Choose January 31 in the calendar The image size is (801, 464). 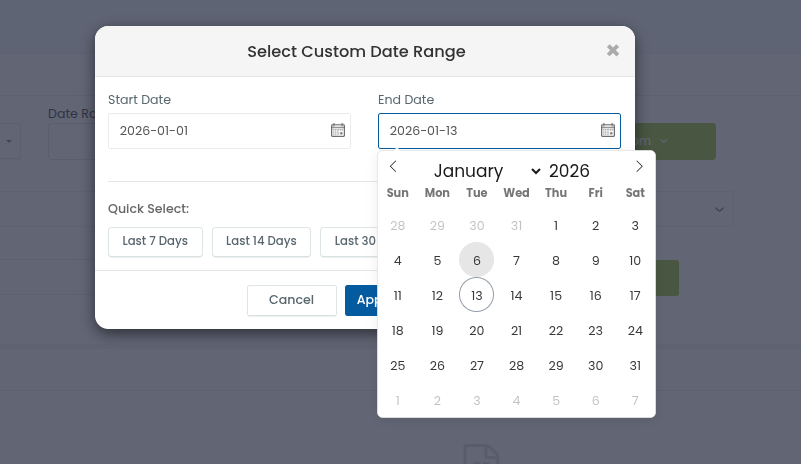click(x=635, y=365)
